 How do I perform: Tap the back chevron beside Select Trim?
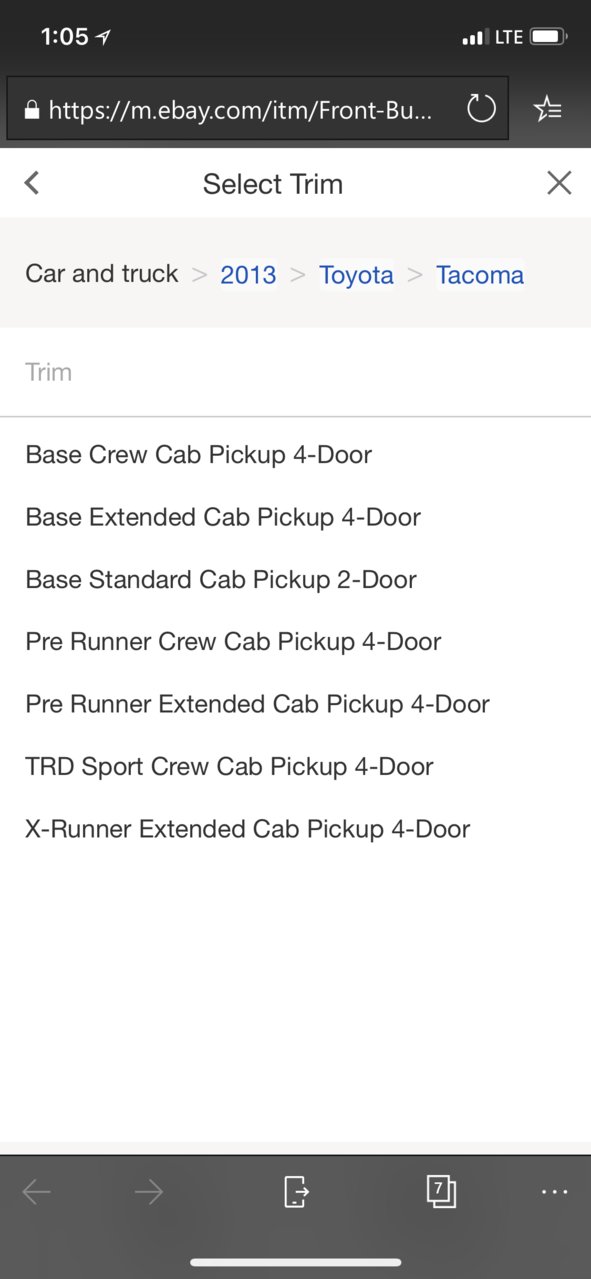(32, 183)
